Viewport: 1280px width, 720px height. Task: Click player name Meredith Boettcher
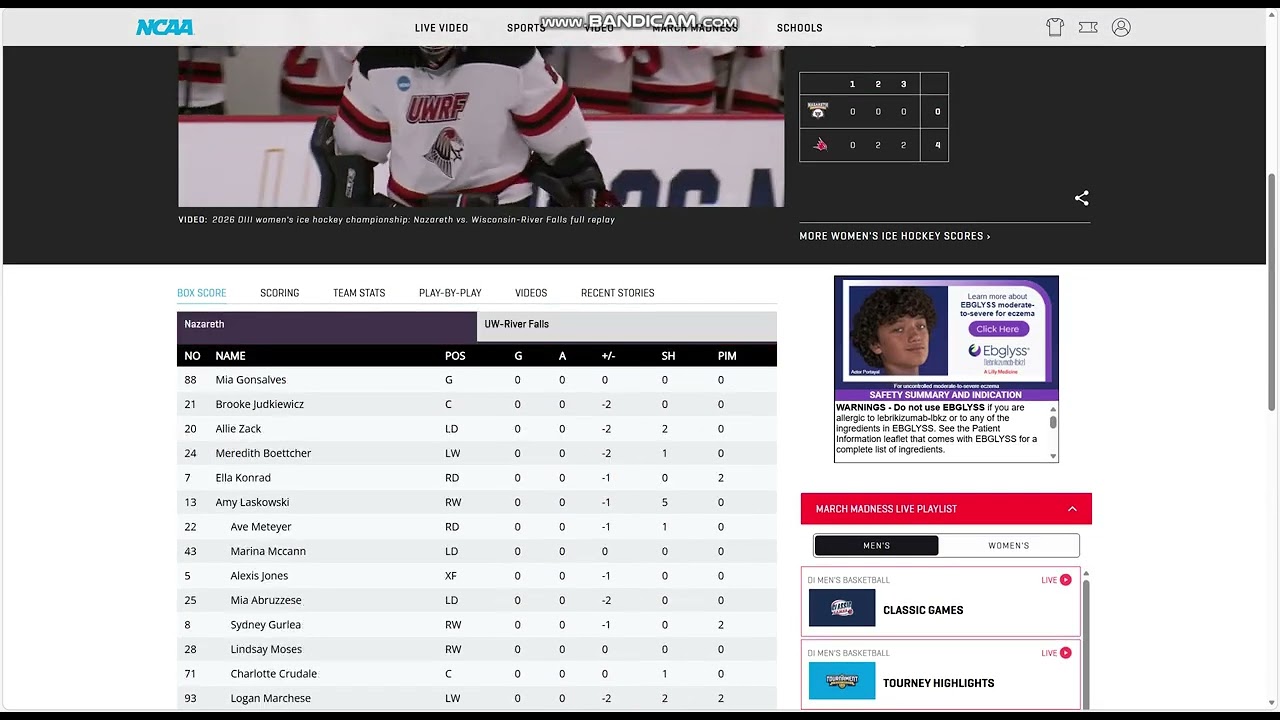pyautogui.click(x=263, y=453)
